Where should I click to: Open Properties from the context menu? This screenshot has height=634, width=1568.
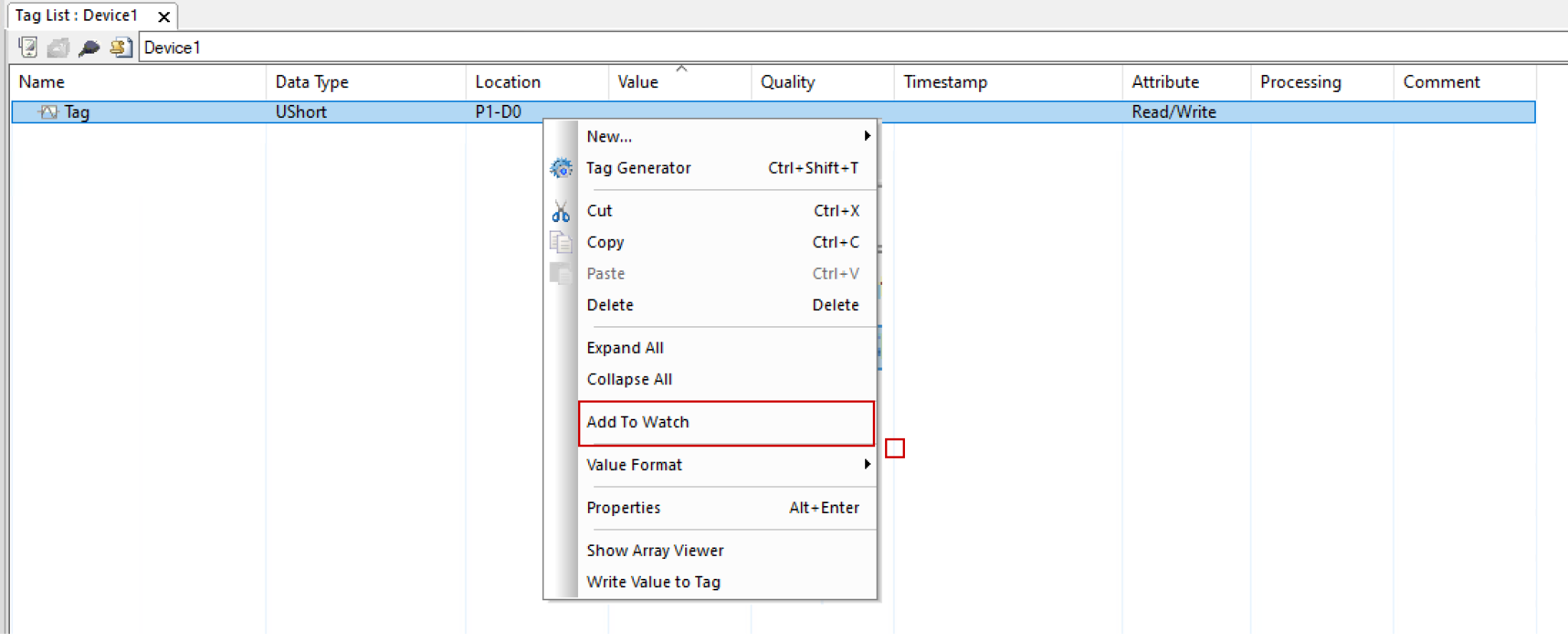tap(623, 508)
